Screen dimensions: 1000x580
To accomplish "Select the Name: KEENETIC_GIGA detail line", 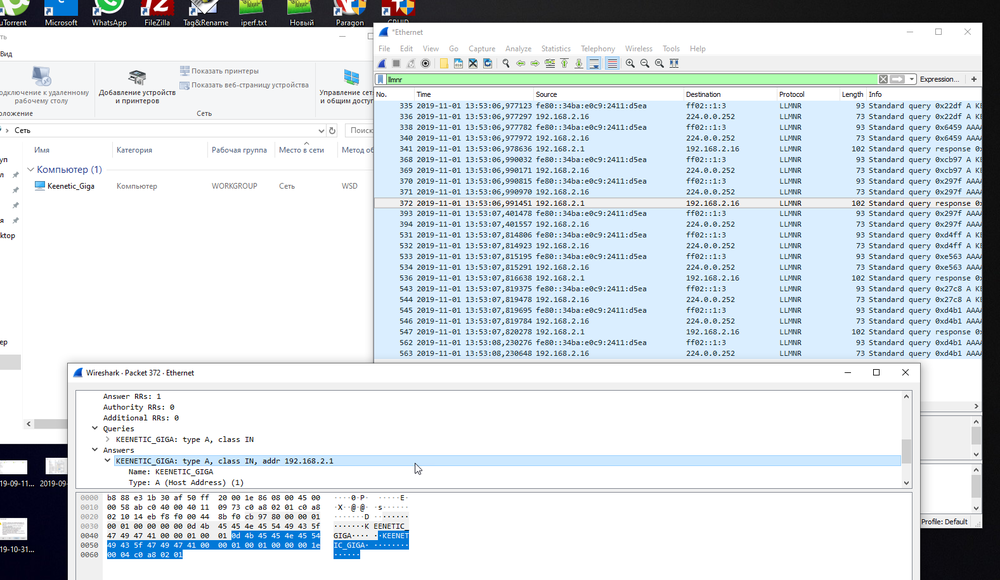I will pyautogui.click(x=170, y=472).
